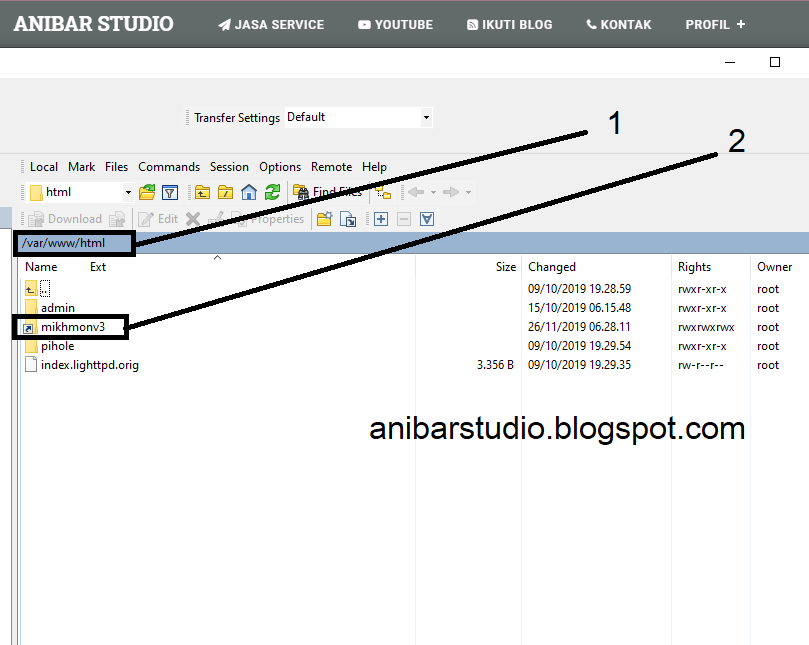The width and height of the screenshot is (809, 645).
Task: Click the rwxrwxrwx rights cell
Action: click(x=706, y=327)
